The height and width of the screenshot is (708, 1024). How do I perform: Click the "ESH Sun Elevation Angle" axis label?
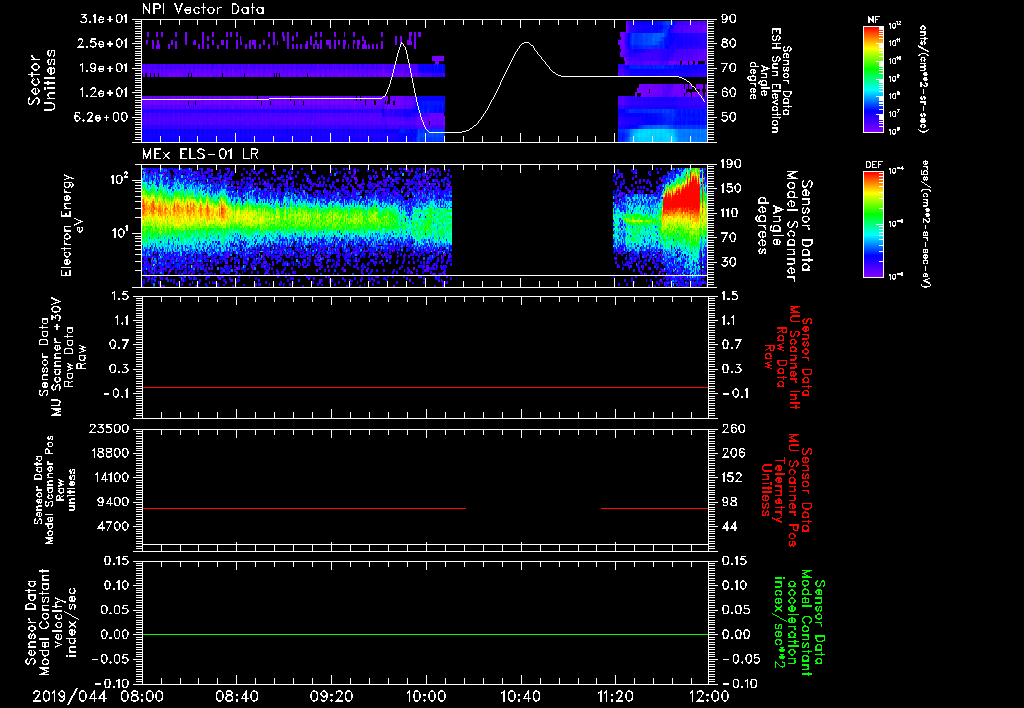(x=769, y=80)
